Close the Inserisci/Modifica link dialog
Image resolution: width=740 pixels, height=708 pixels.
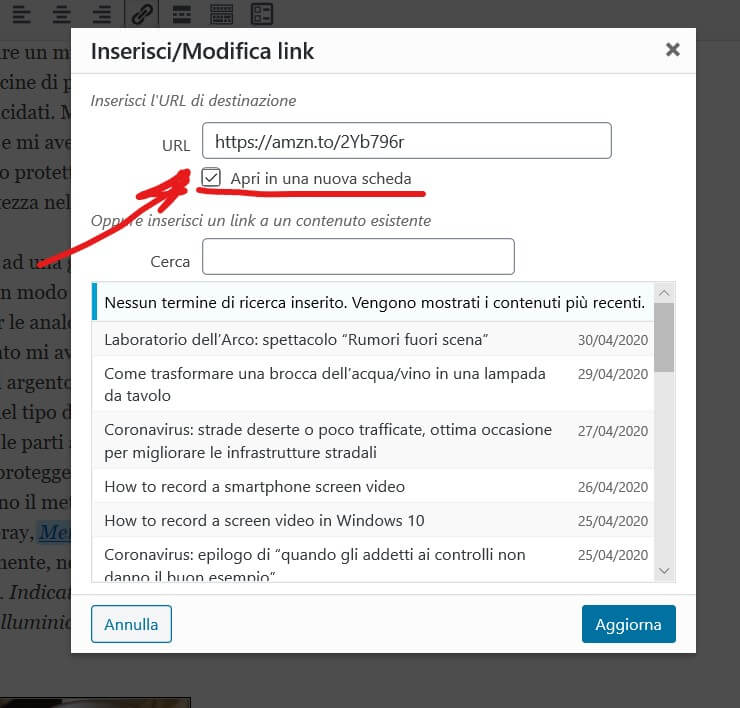click(x=673, y=49)
